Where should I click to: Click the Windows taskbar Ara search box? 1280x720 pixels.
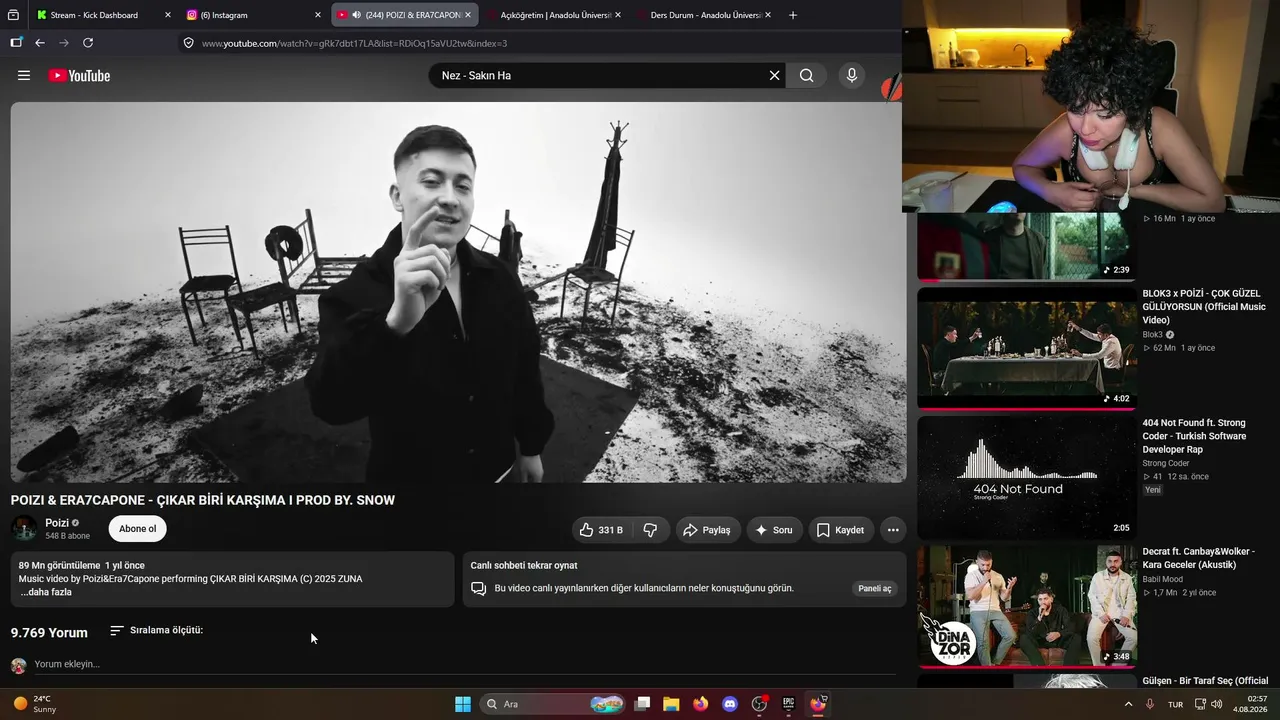553,704
